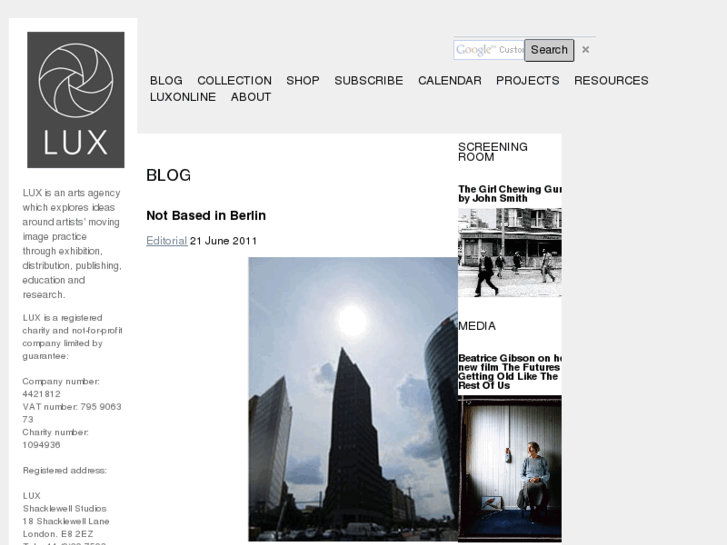Open the Not Based in Berlin post title

(x=206, y=216)
